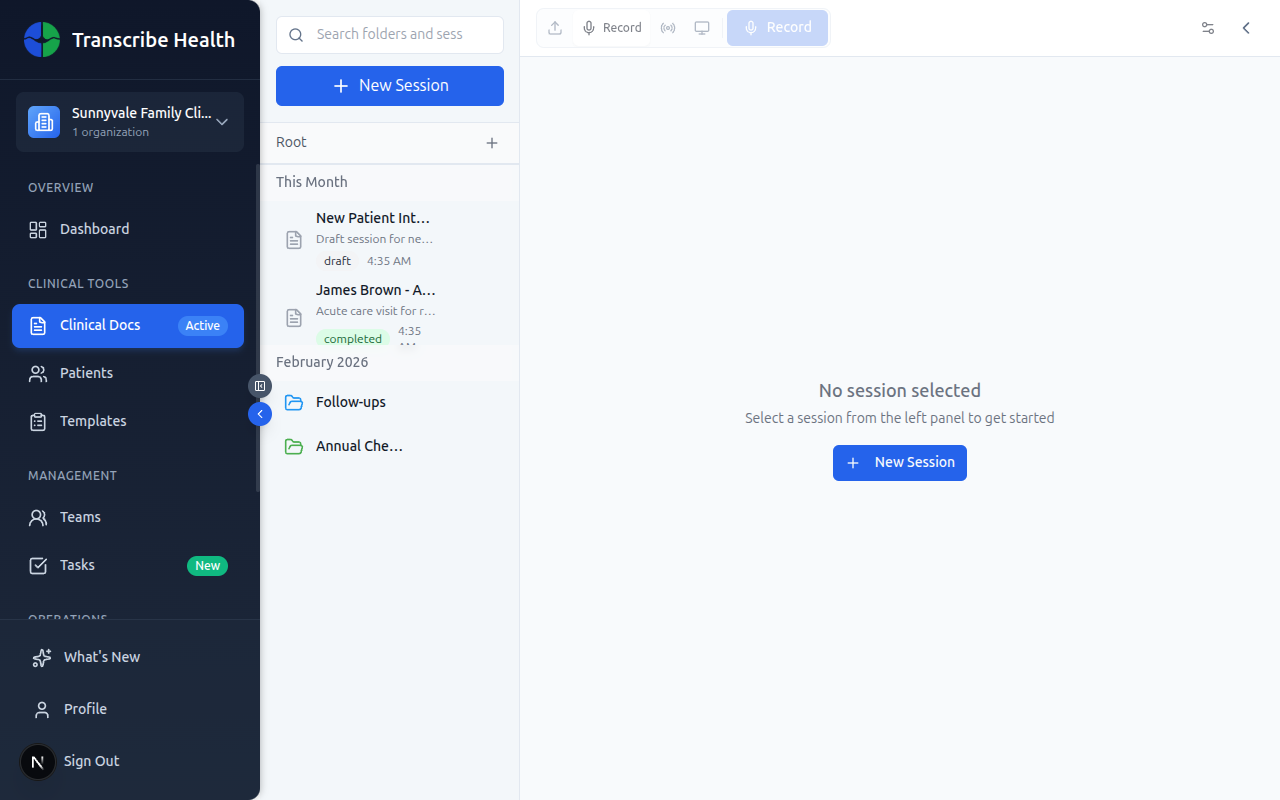The height and width of the screenshot is (800, 1280).
Task: Click the screen monitor capture icon
Action: 702,28
